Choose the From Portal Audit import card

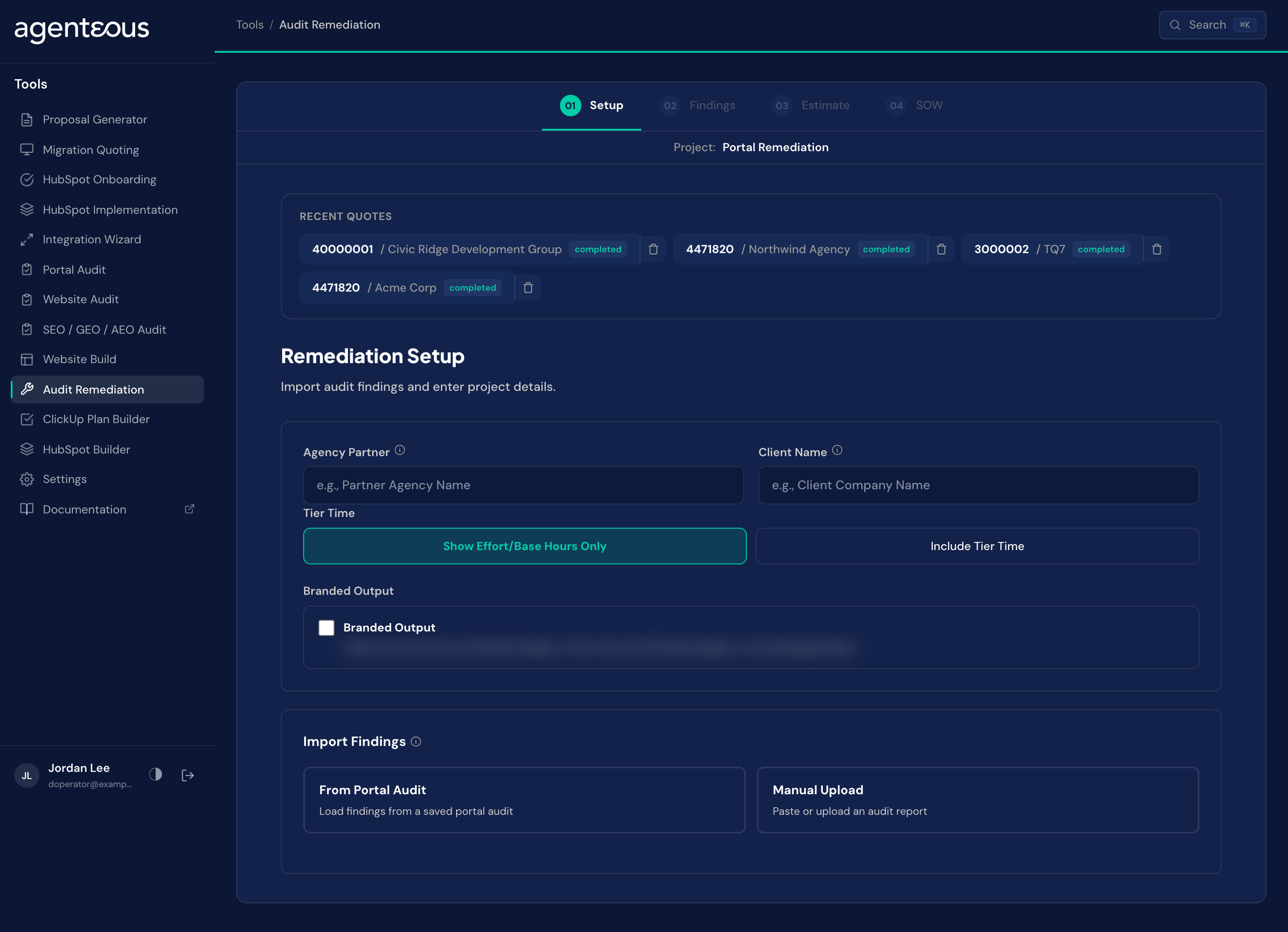pos(524,800)
